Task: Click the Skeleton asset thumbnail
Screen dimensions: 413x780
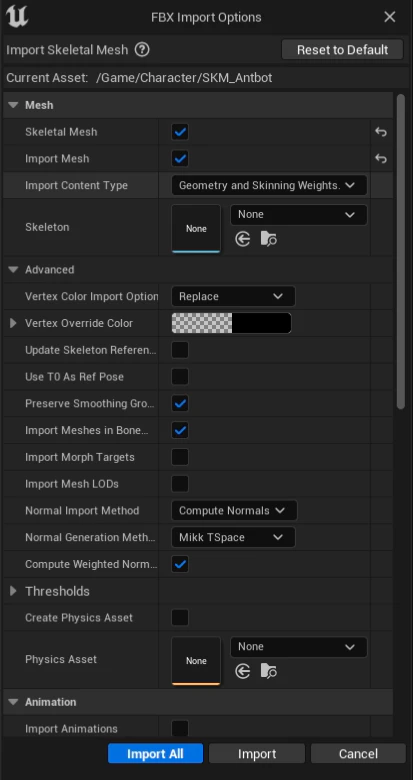Action: click(196, 228)
